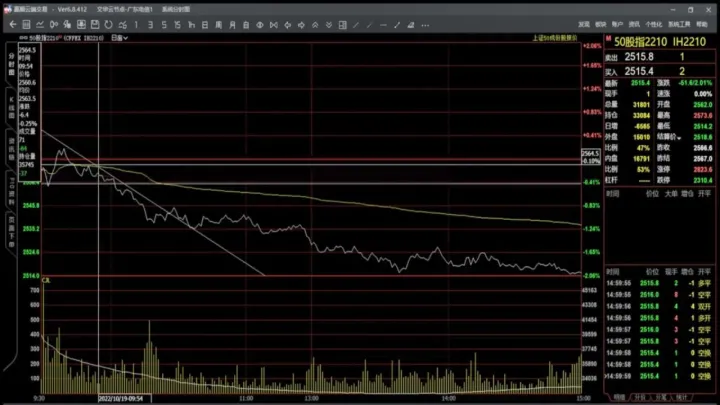Open the 发现 menu
The width and height of the screenshot is (720, 405).
point(584,23)
